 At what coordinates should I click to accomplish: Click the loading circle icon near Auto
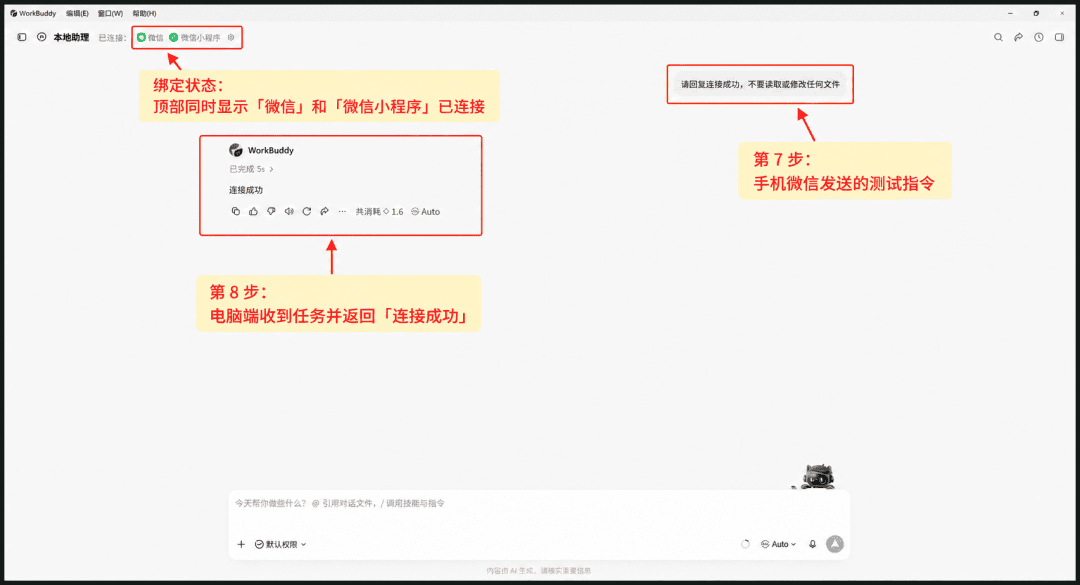click(745, 544)
